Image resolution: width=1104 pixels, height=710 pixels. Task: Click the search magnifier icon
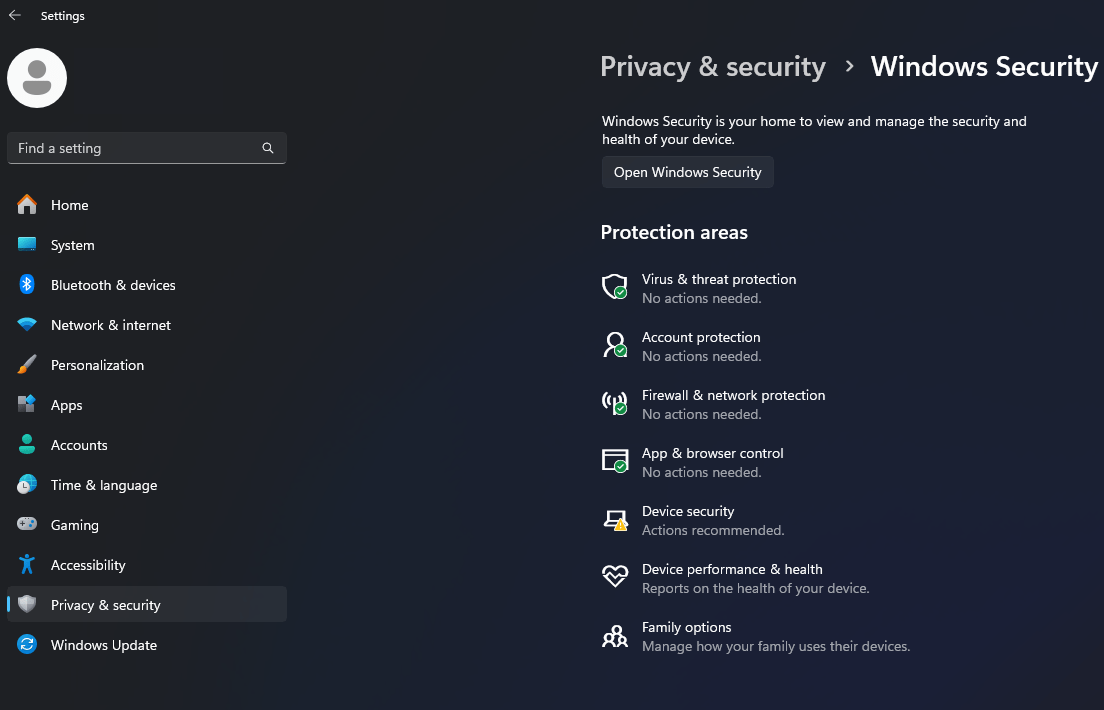coord(268,148)
